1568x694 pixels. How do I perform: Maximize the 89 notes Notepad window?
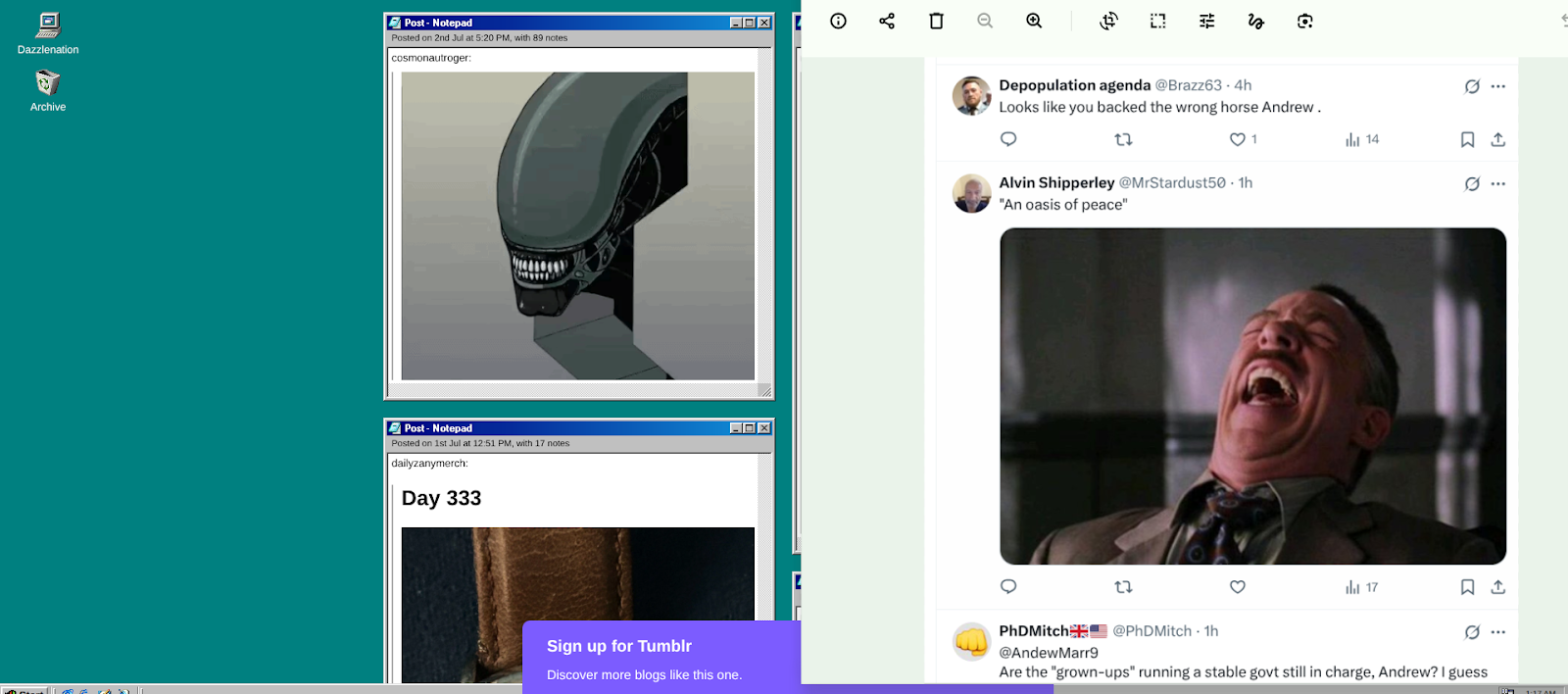[x=750, y=23]
